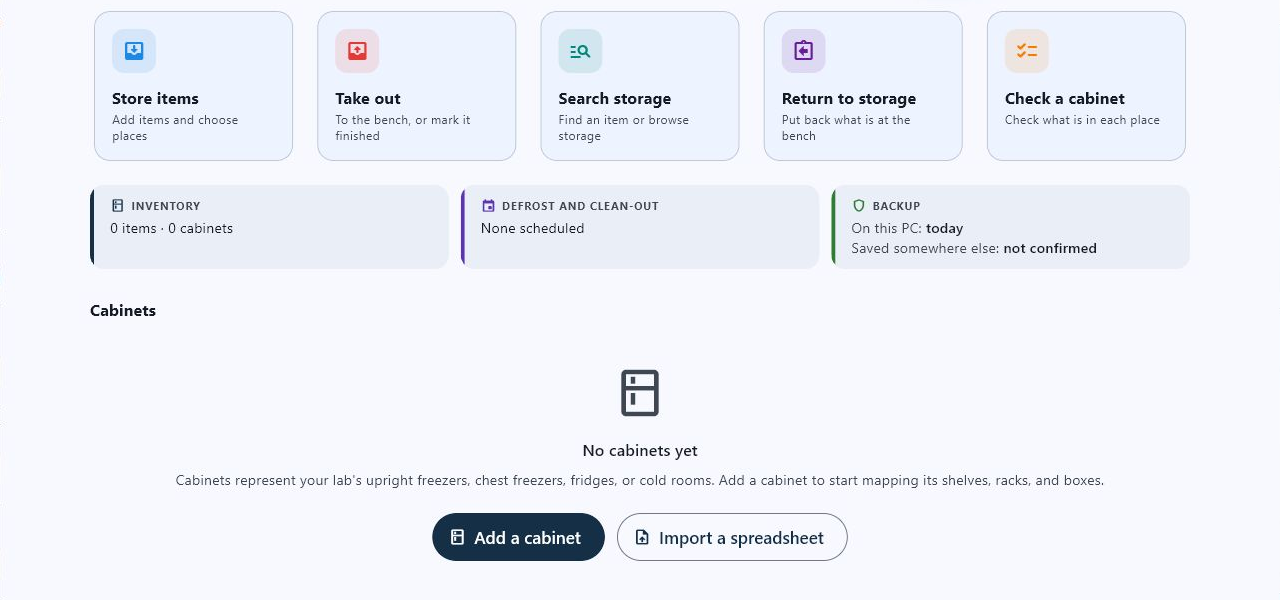
Task: Choose Import a spreadsheet
Action: pyautogui.click(x=732, y=537)
